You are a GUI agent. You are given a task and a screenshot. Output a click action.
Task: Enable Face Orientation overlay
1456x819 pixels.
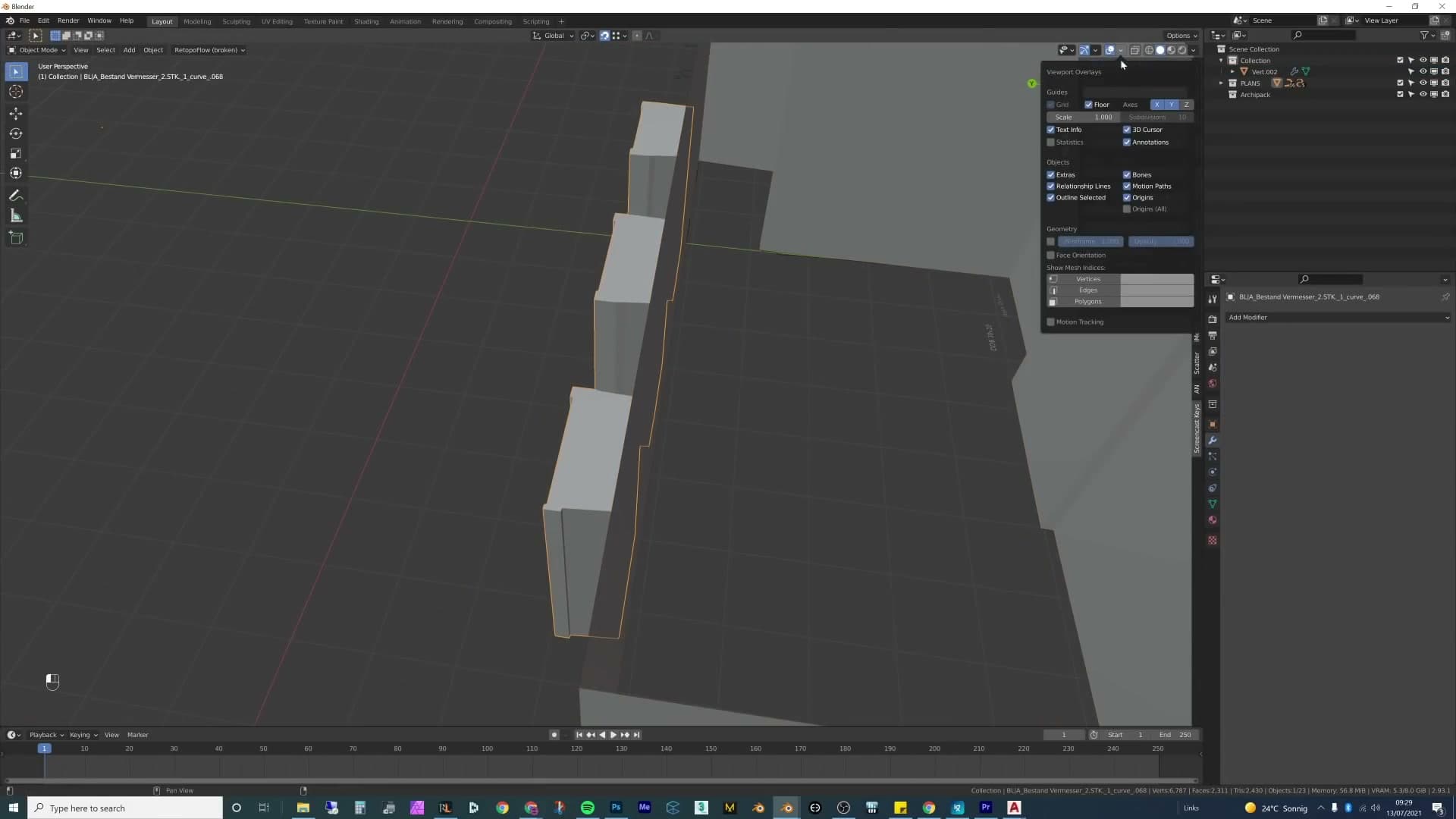tap(1050, 256)
